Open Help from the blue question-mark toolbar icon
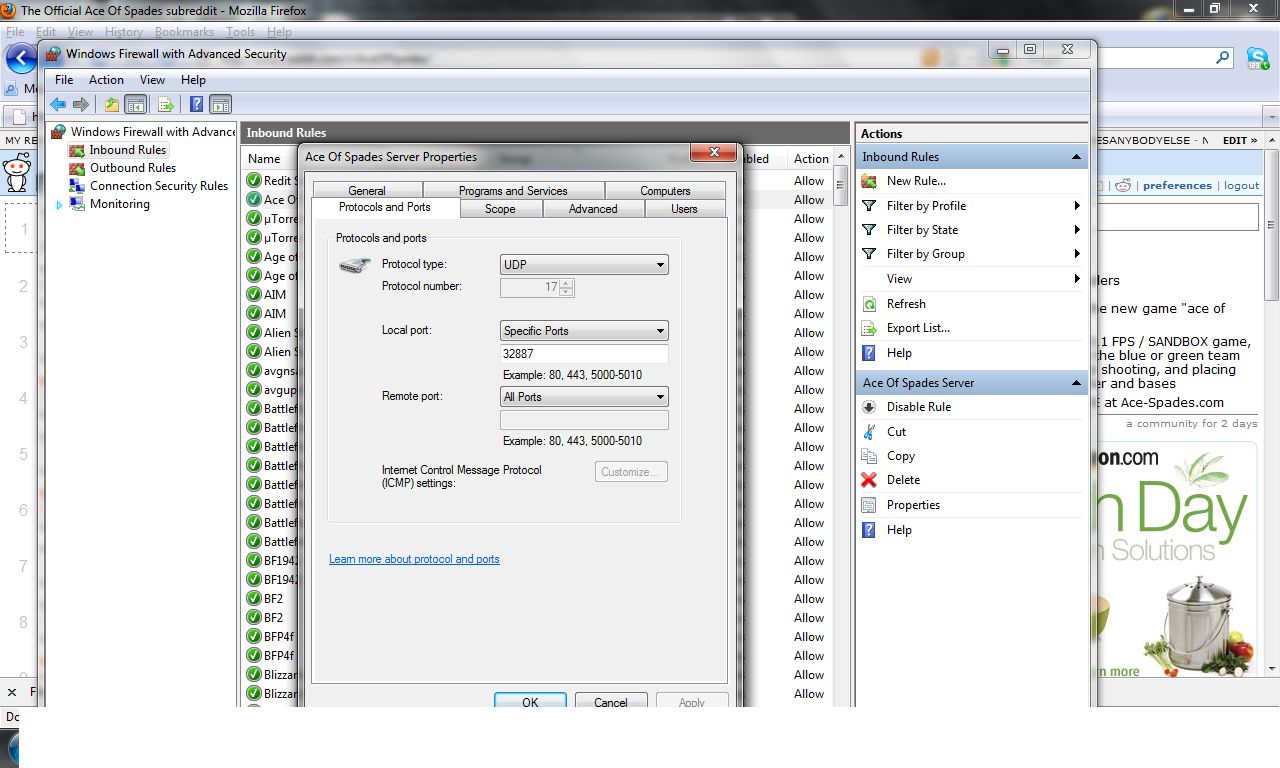 (x=197, y=104)
